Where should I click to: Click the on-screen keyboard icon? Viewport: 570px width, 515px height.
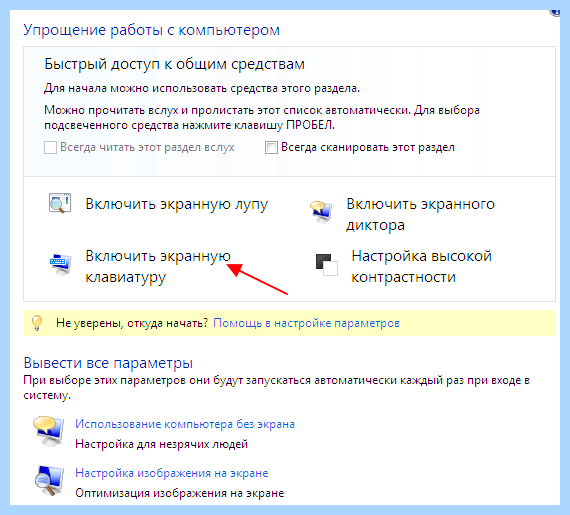coord(60,264)
